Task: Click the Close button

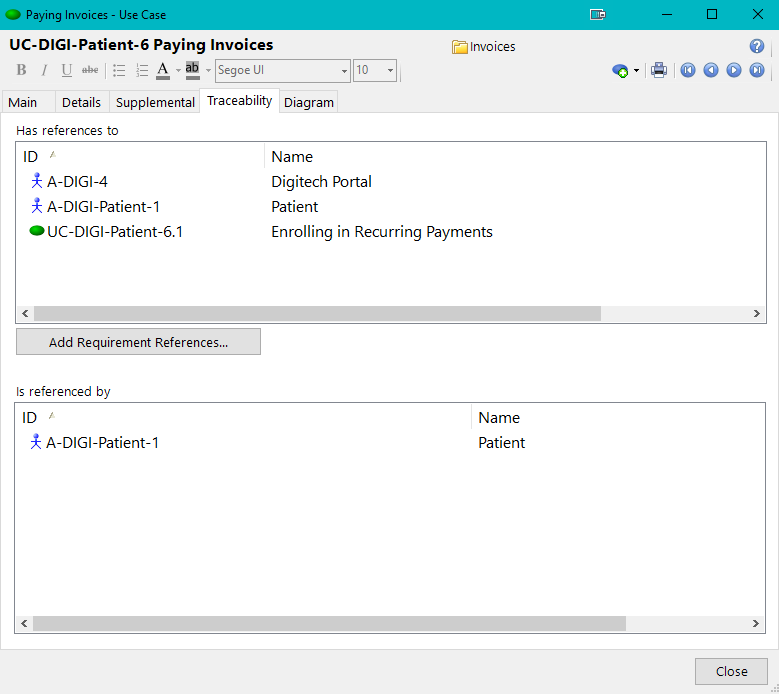Action: 731,671
